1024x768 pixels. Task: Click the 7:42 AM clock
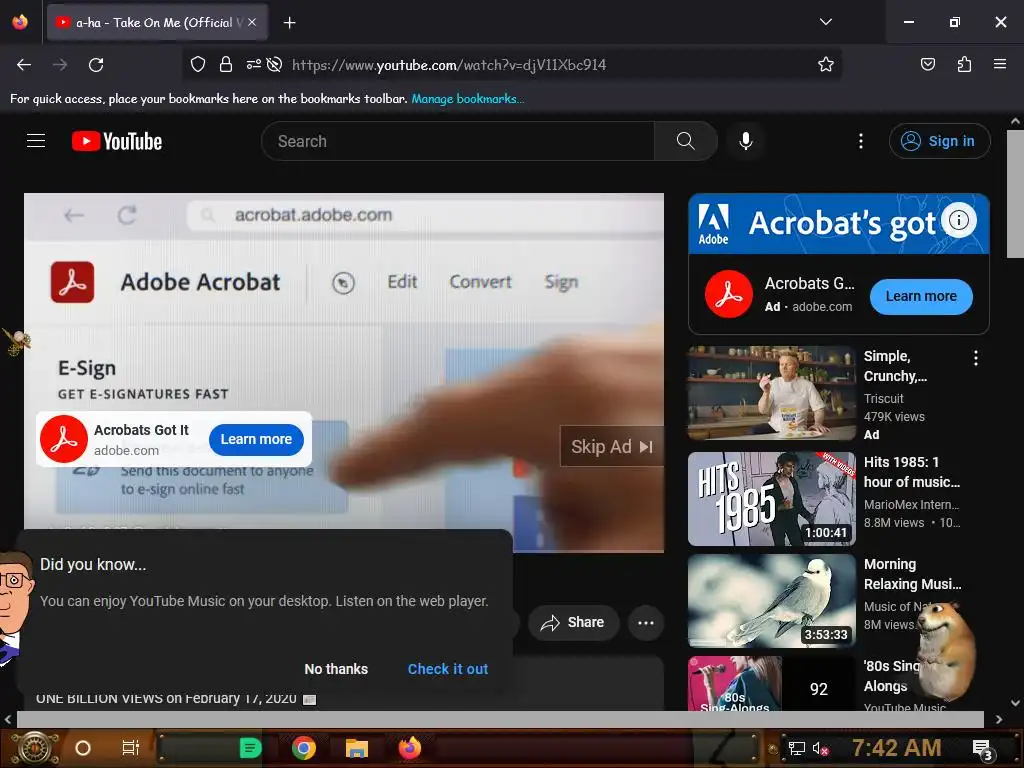click(x=896, y=748)
